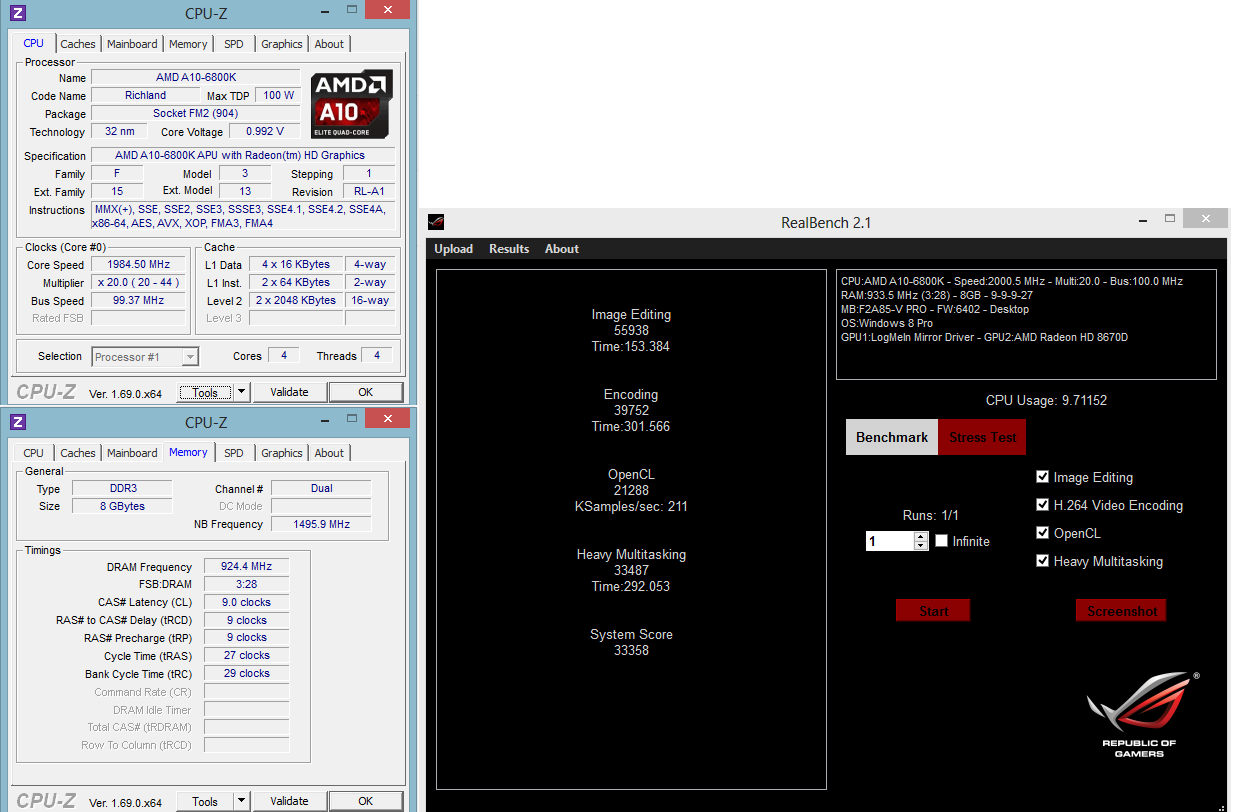Start the RealBench benchmark
This screenshot has width=1258, height=812.
tap(933, 611)
